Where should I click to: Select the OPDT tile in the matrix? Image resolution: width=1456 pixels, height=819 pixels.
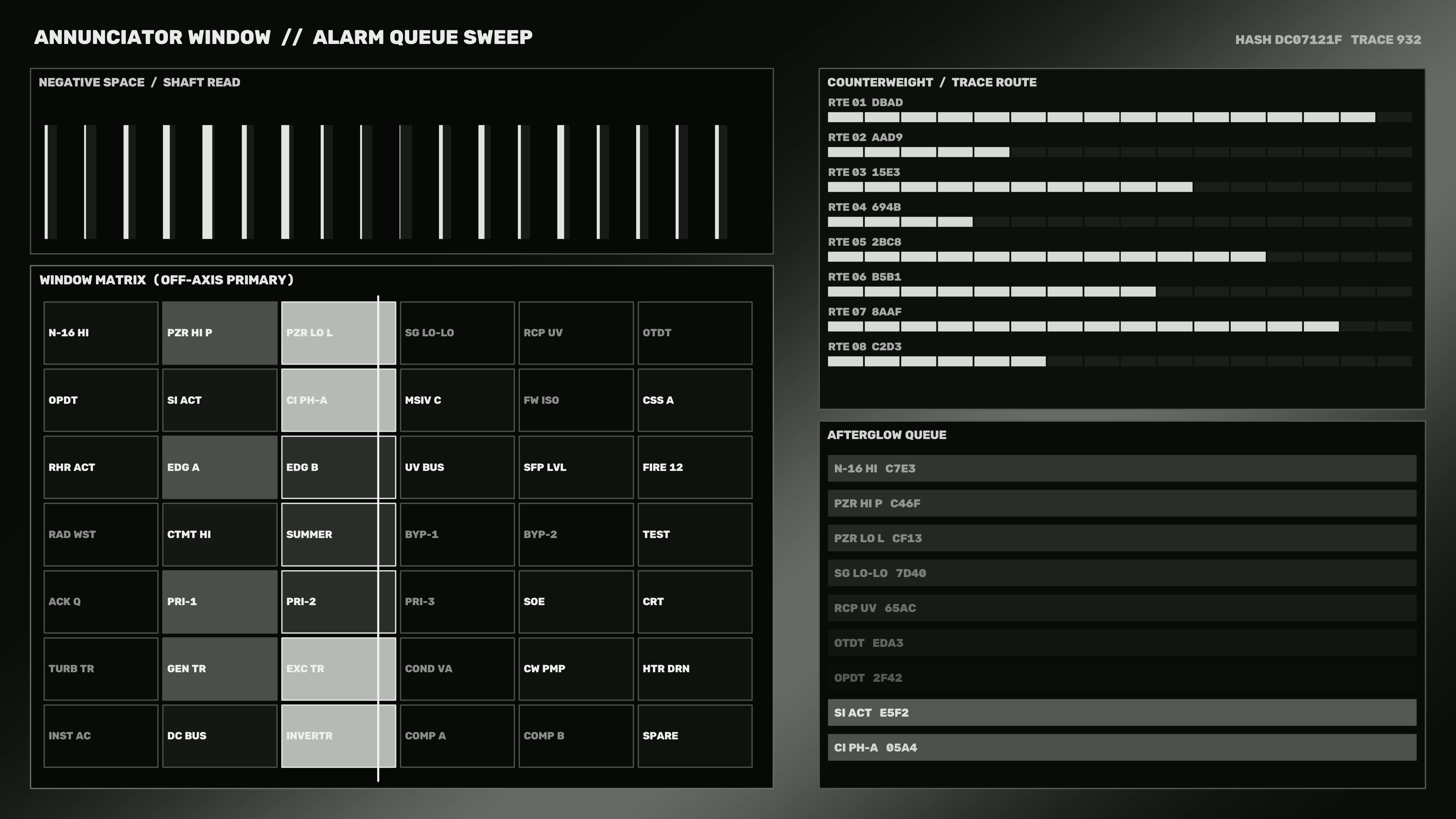[x=100, y=400]
